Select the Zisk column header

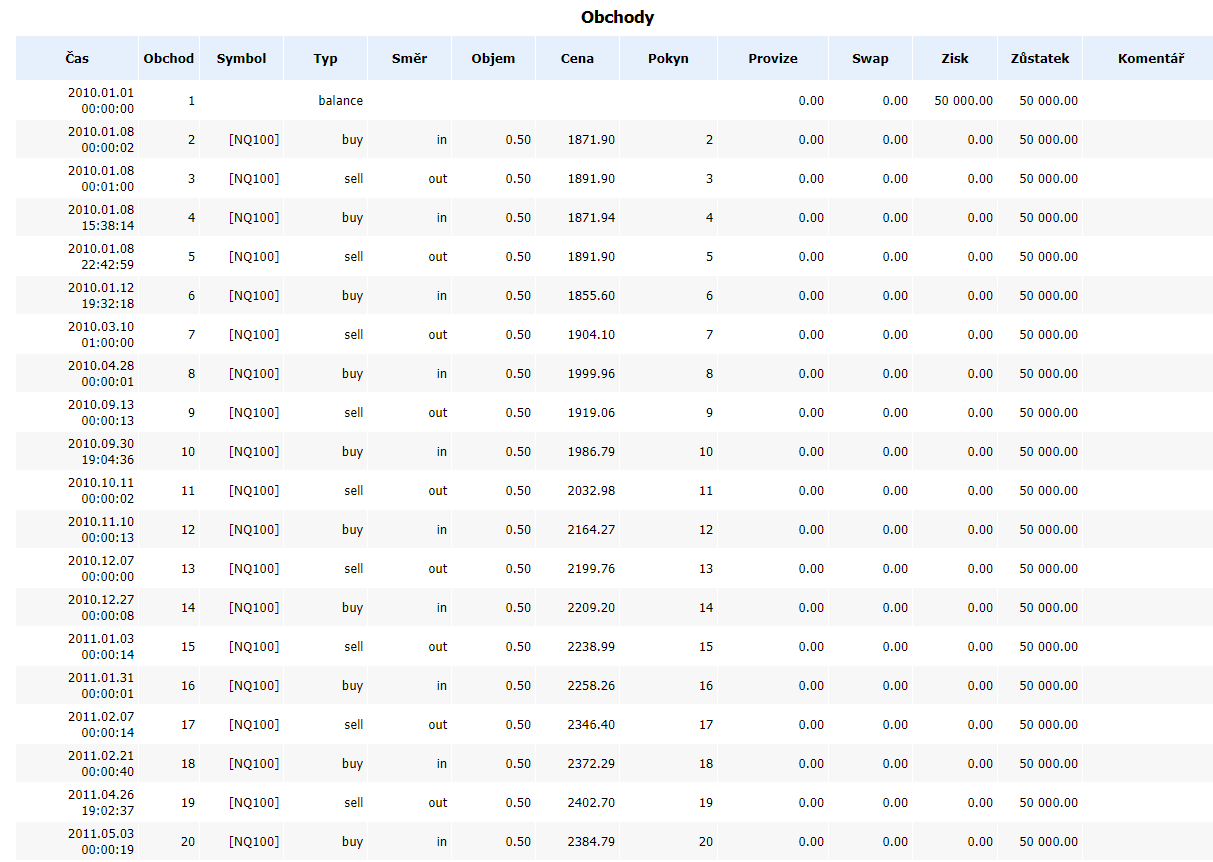(x=955, y=58)
